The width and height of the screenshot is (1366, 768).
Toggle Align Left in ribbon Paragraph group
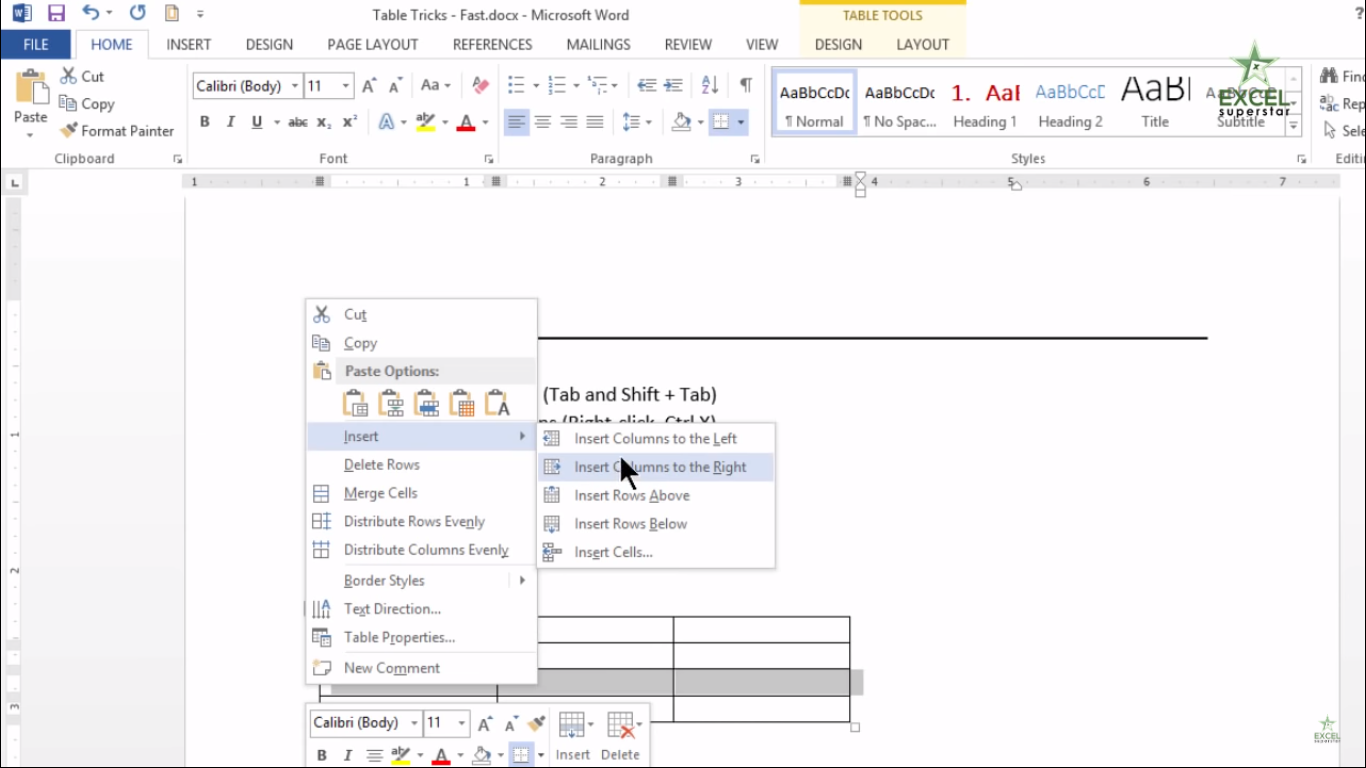[x=516, y=122]
